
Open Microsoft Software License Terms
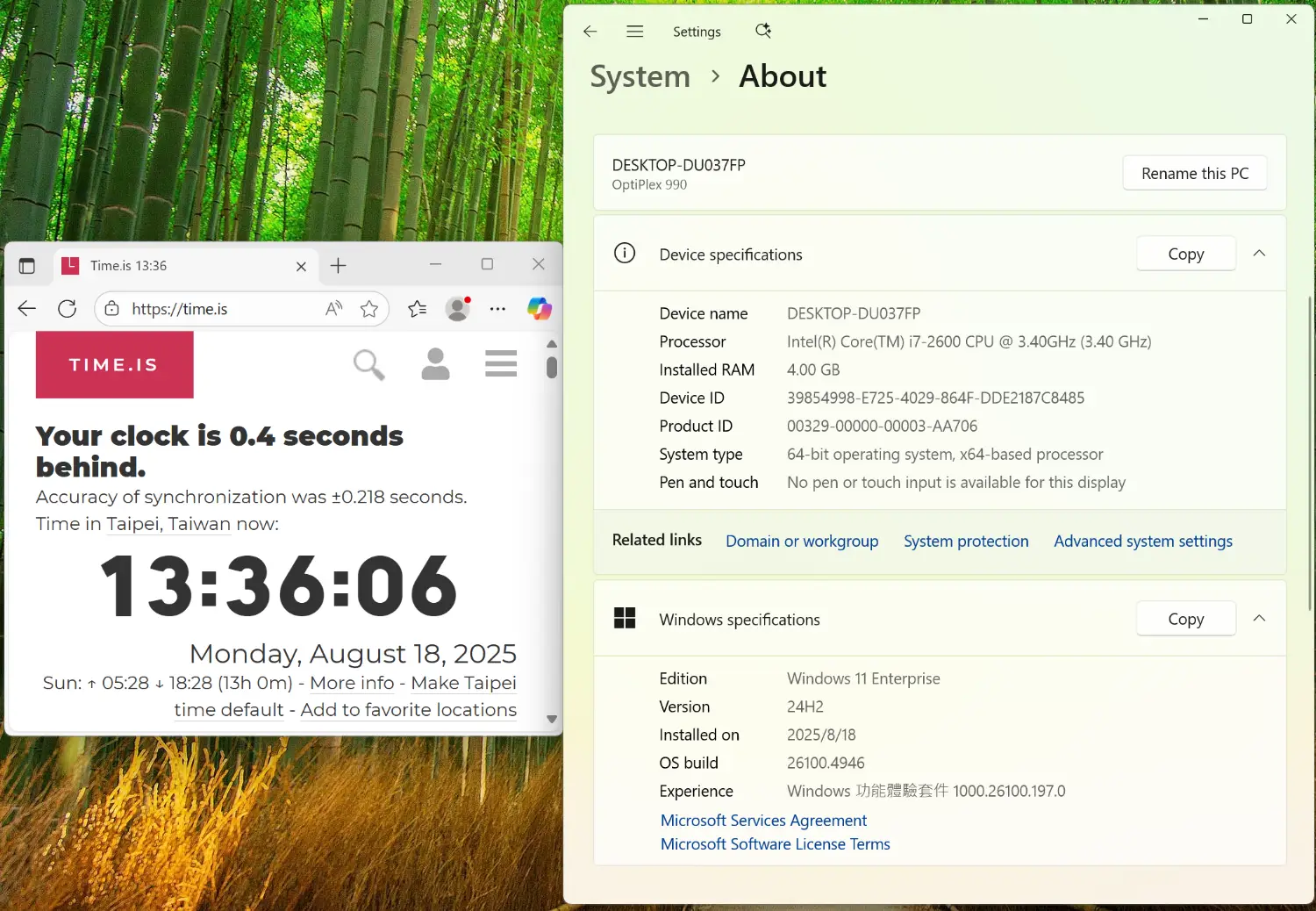[x=776, y=843]
